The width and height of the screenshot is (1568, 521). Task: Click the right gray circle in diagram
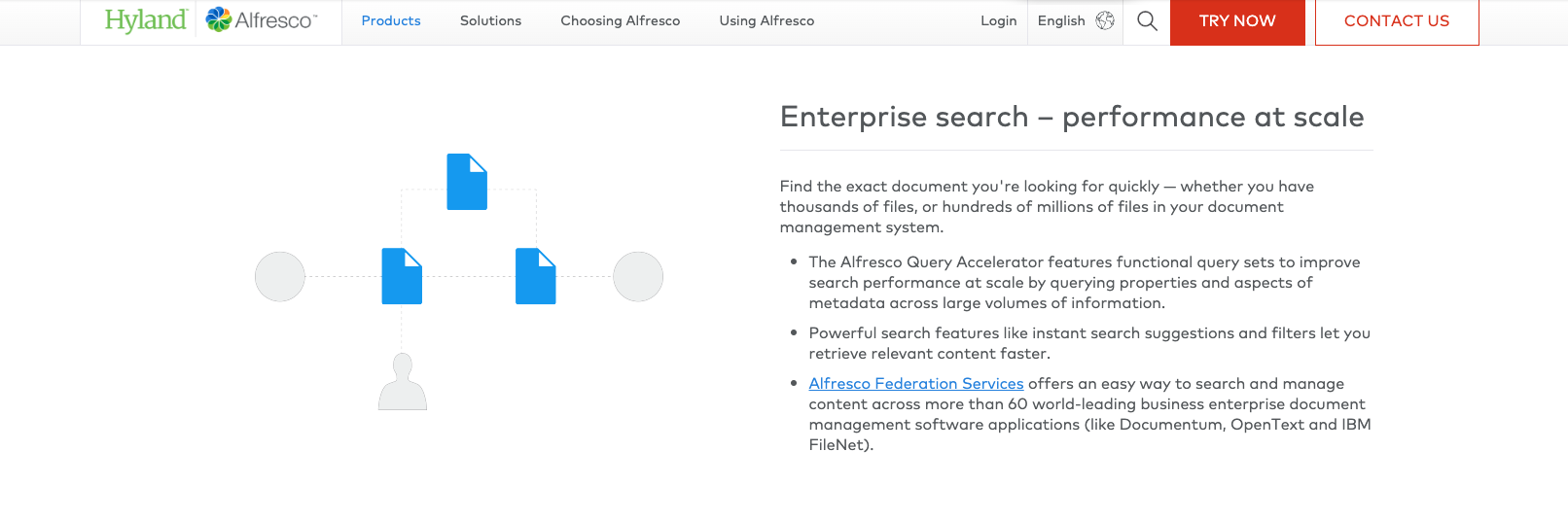click(638, 276)
